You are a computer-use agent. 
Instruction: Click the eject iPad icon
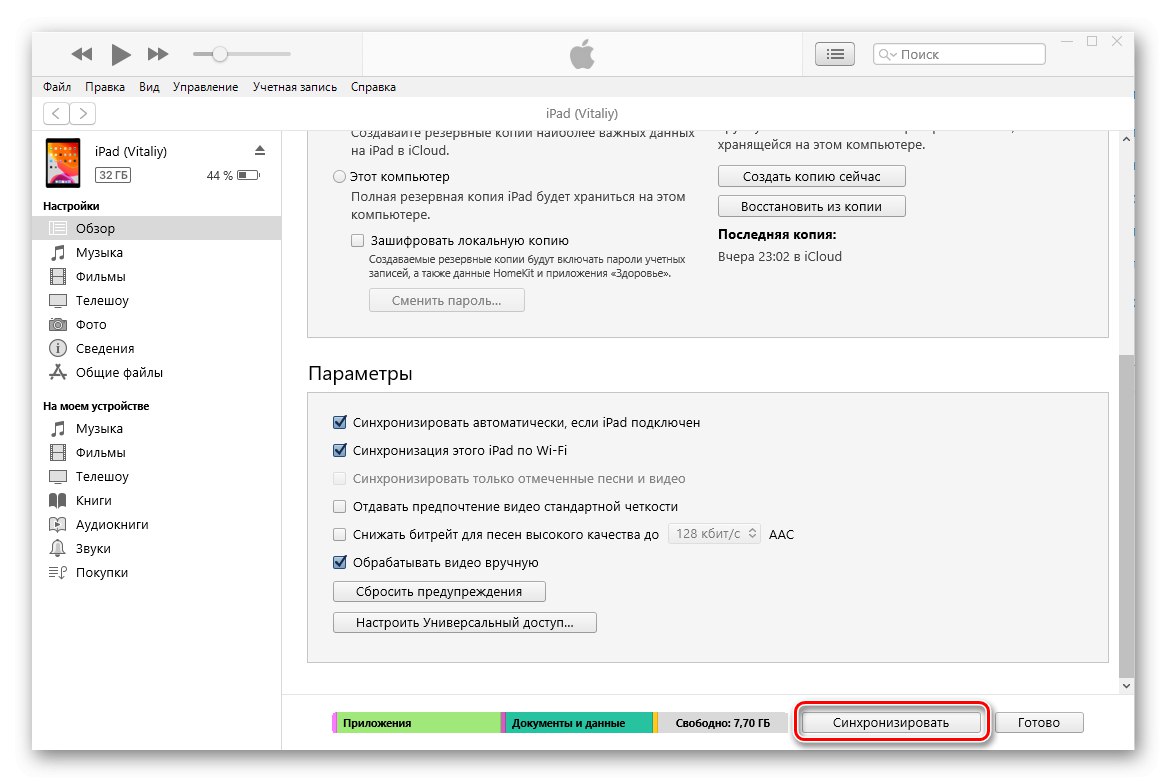260,150
